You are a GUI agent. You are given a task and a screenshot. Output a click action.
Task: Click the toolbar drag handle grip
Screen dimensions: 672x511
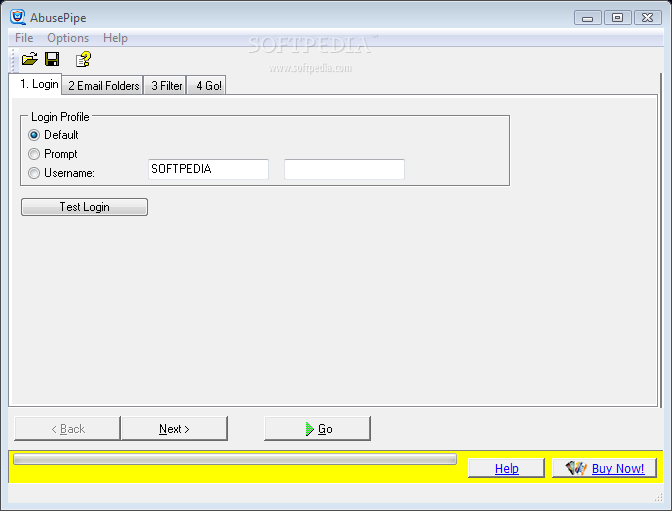click(13, 60)
